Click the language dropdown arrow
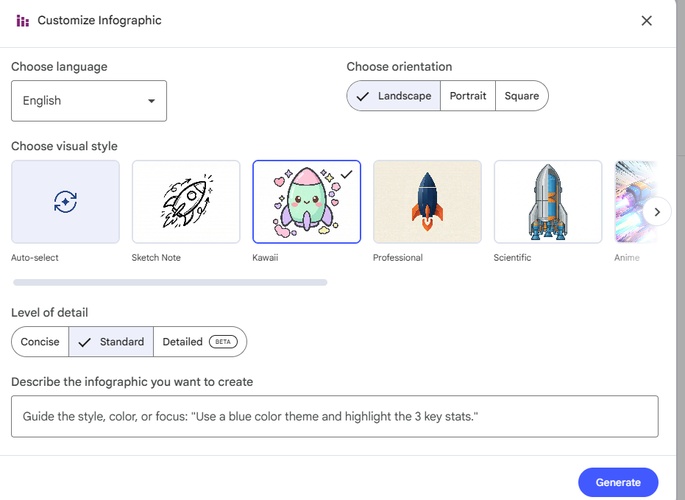The width and height of the screenshot is (685, 500). 151,101
